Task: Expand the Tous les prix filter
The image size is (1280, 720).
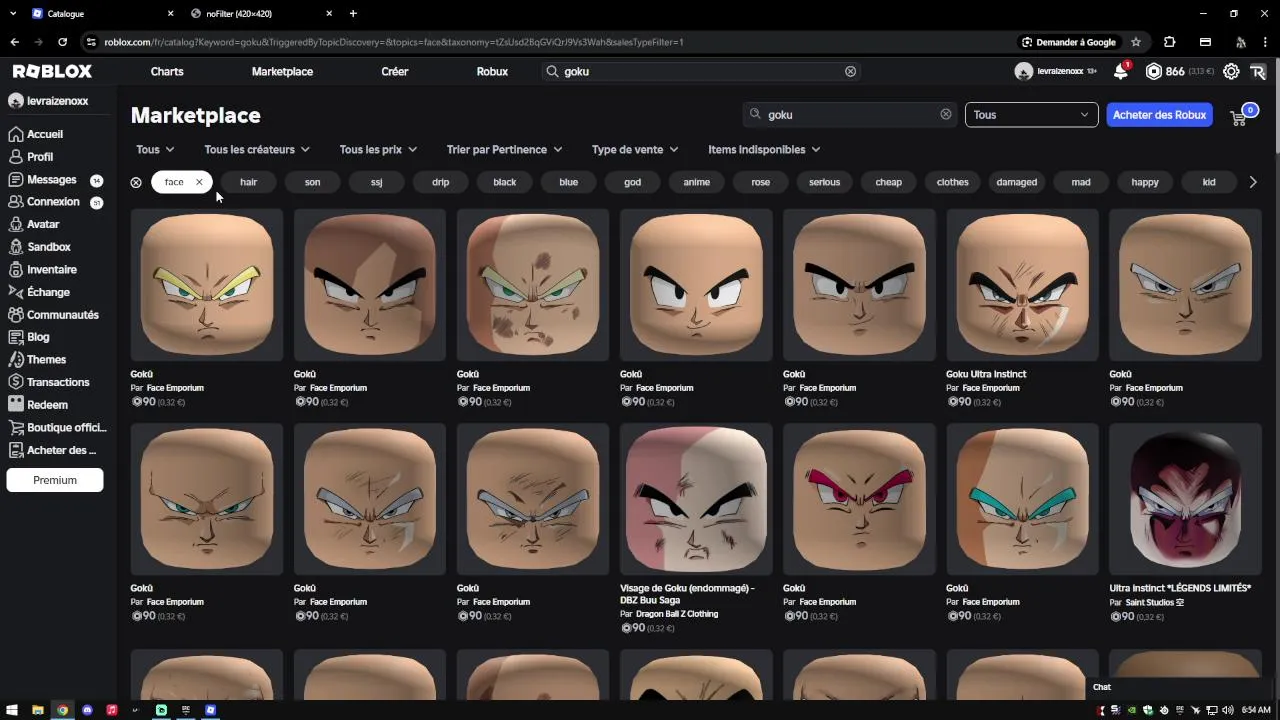Action: click(378, 150)
